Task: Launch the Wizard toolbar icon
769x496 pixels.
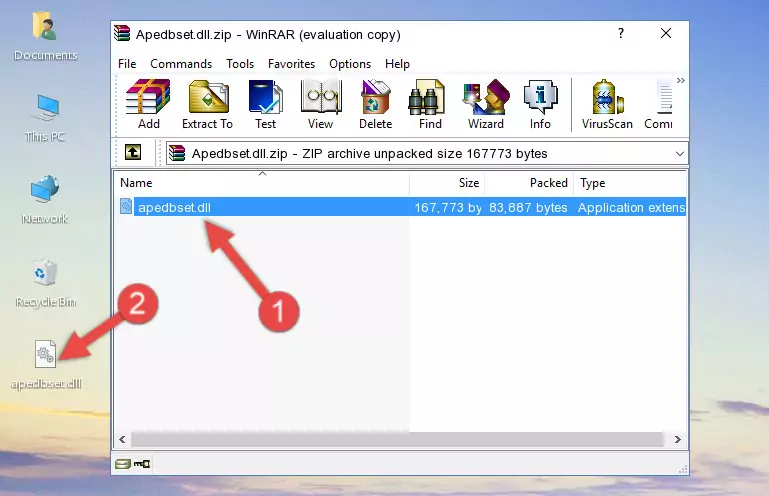Action: point(486,104)
